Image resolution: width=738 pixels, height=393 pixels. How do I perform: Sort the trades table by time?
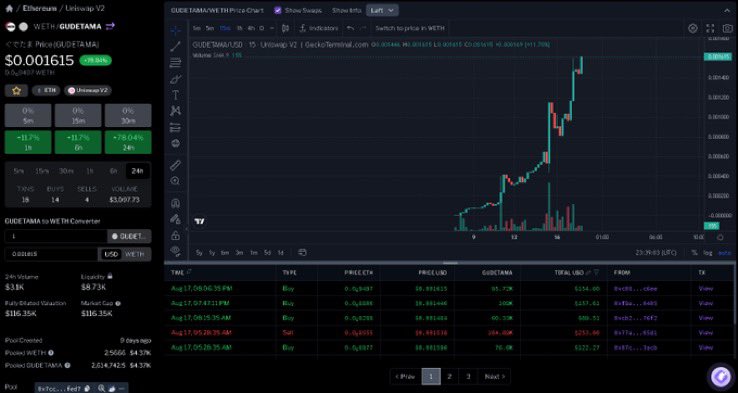click(190, 272)
